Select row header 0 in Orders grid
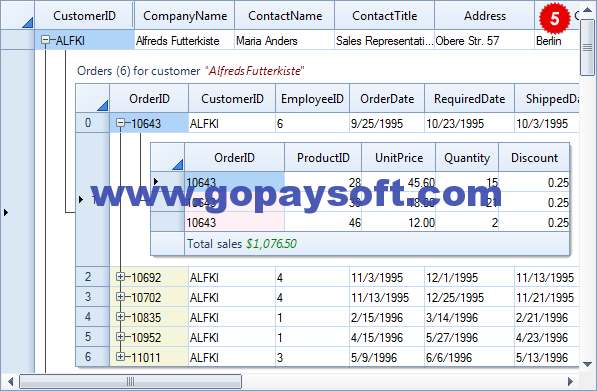The image size is (597, 391). coord(93,123)
